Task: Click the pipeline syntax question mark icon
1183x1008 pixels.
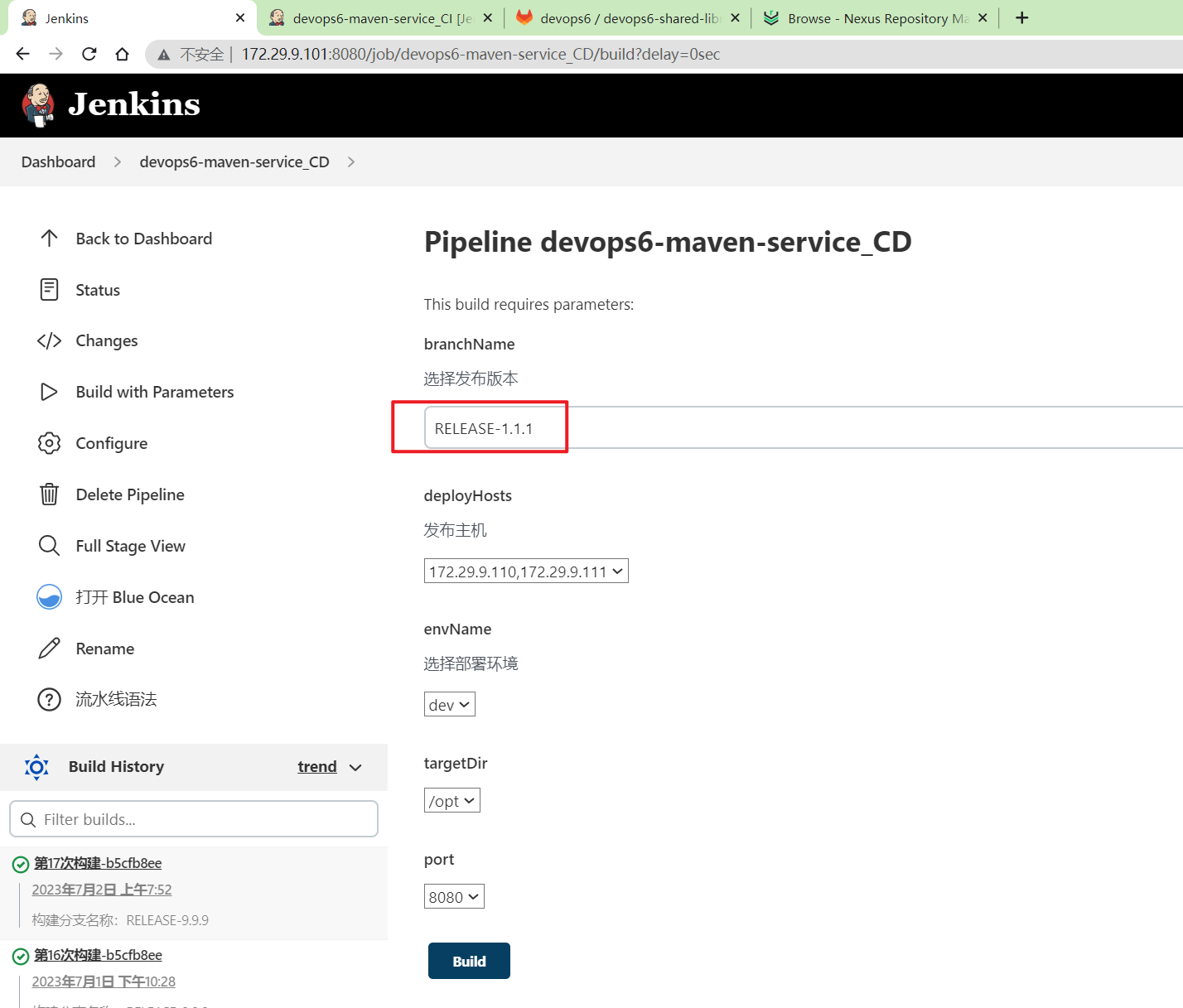Action: 49,700
